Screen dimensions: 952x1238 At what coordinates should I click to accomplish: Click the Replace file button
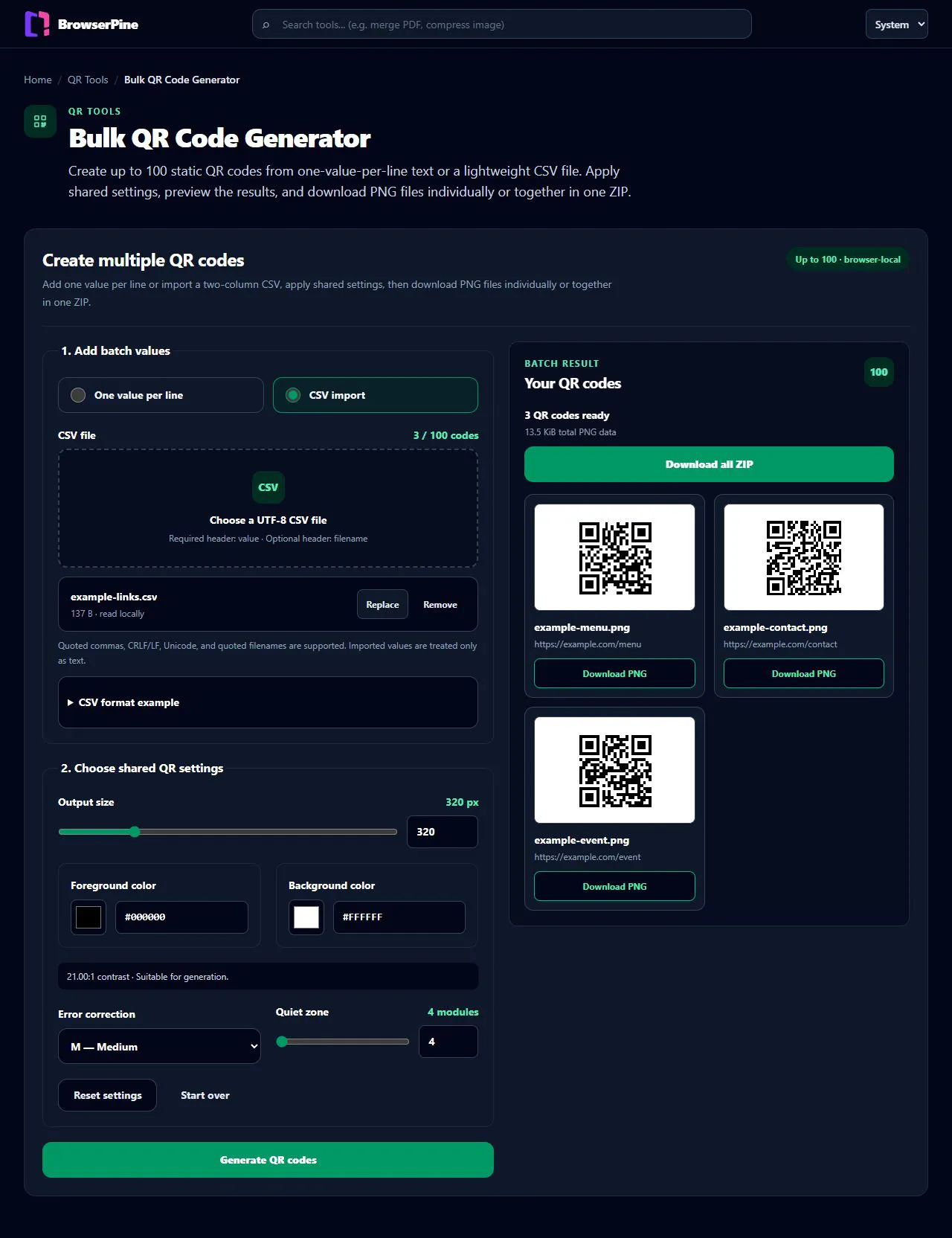[382, 605]
